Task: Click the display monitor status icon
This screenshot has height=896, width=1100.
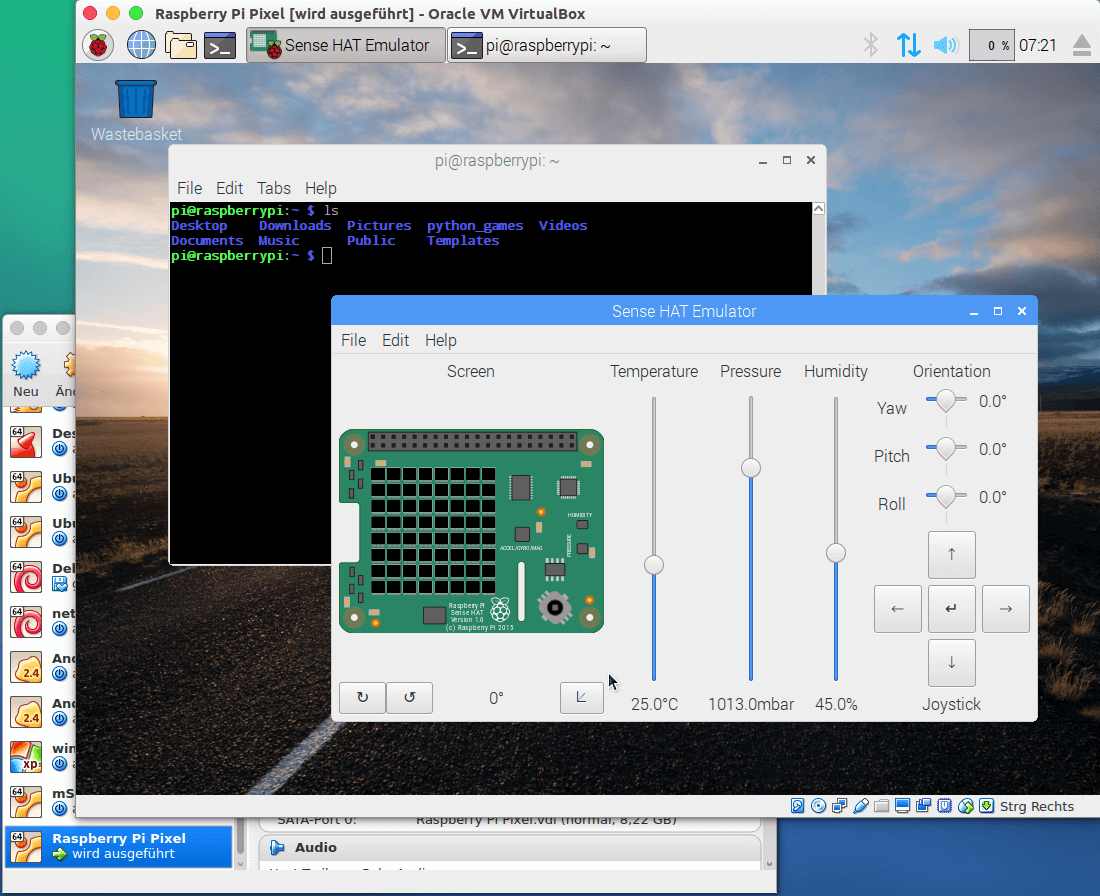Action: tap(902, 806)
